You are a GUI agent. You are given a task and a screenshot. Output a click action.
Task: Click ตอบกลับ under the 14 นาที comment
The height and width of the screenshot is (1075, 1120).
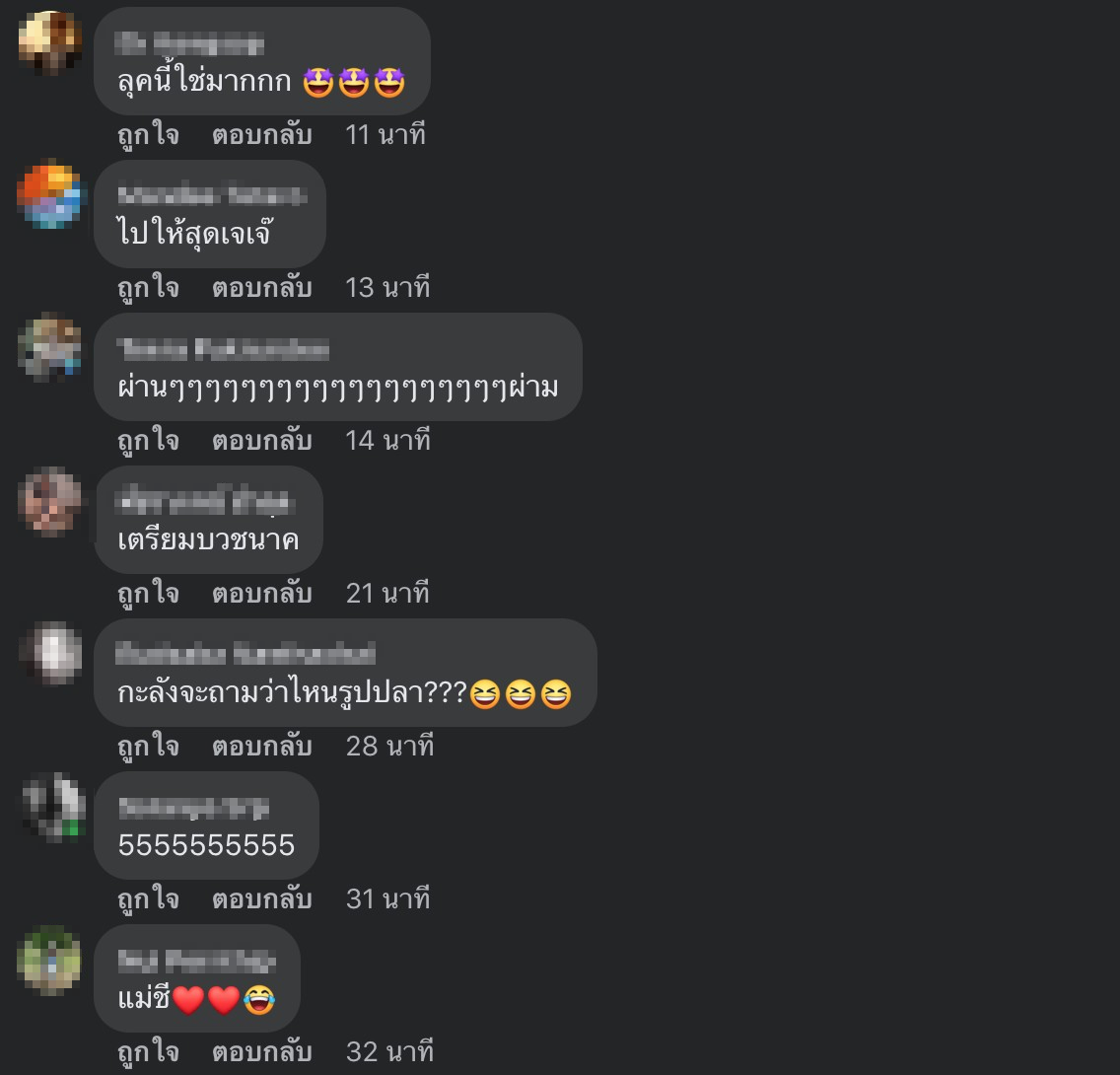click(x=261, y=440)
